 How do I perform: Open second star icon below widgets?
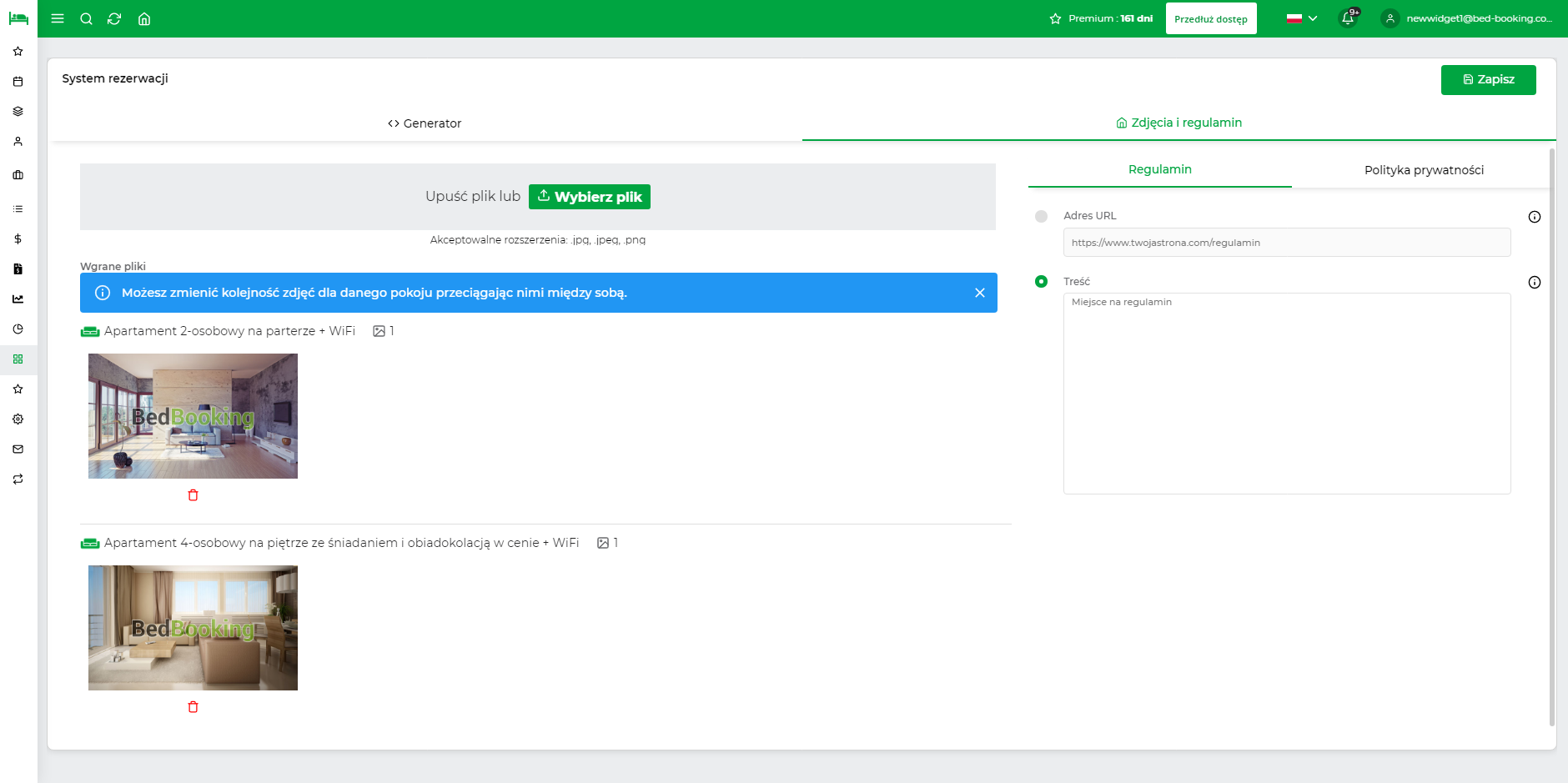tap(18, 389)
